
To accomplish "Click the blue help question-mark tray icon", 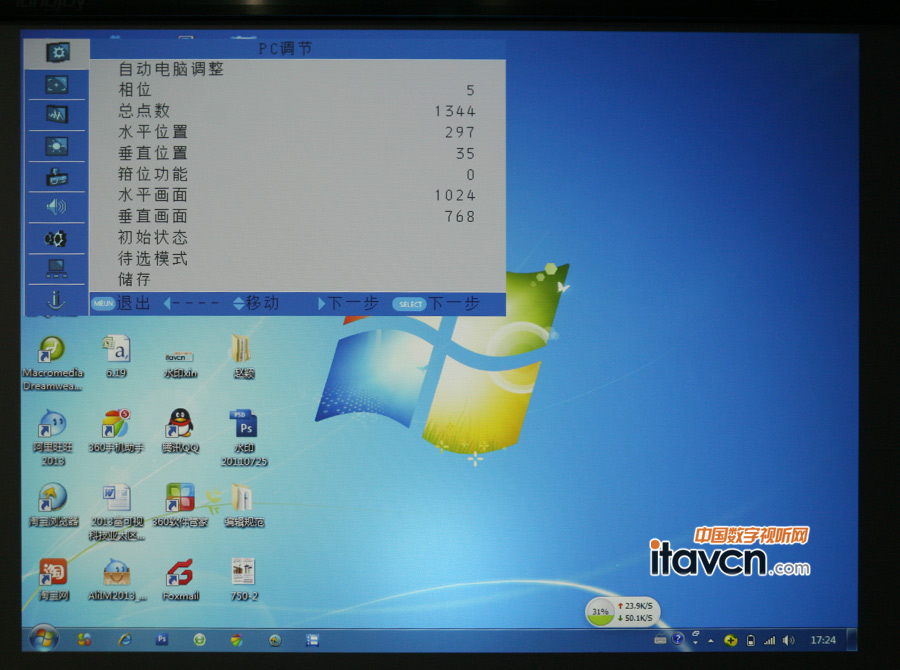I will (x=678, y=639).
